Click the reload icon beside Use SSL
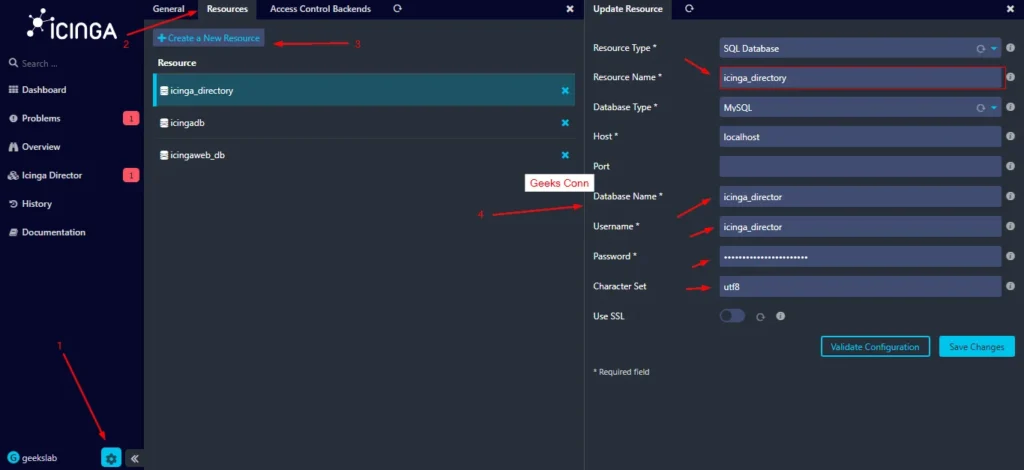 (760, 317)
